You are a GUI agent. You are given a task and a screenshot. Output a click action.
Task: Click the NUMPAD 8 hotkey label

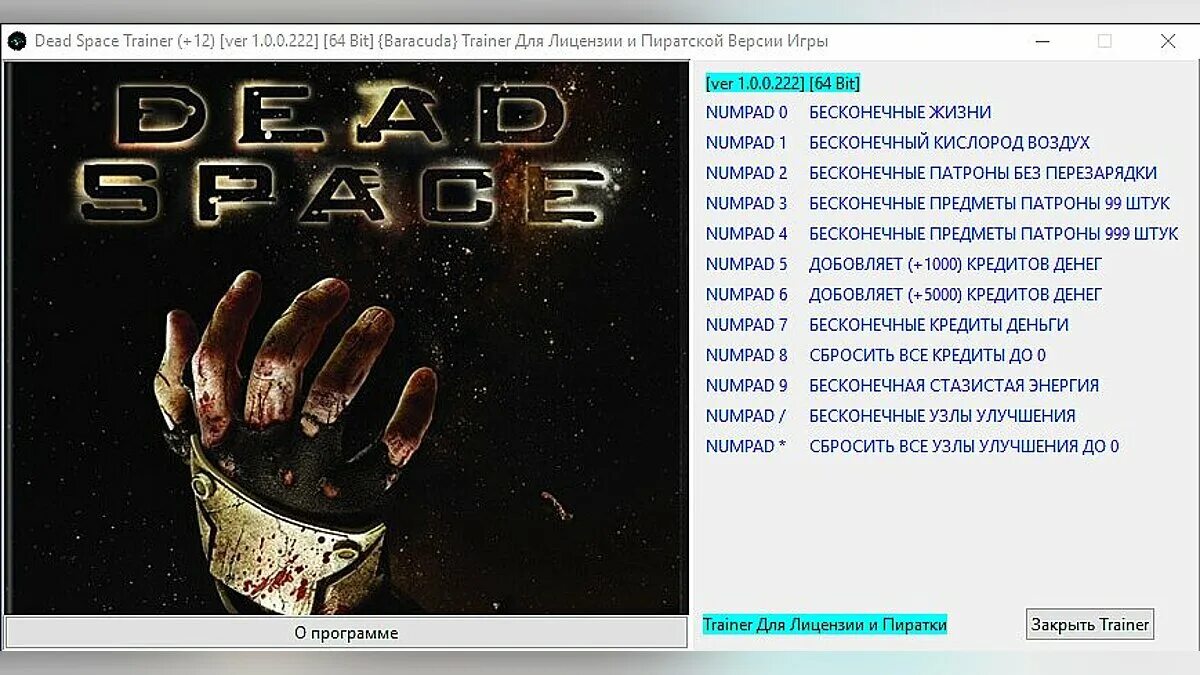pyautogui.click(x=747, y=355)
